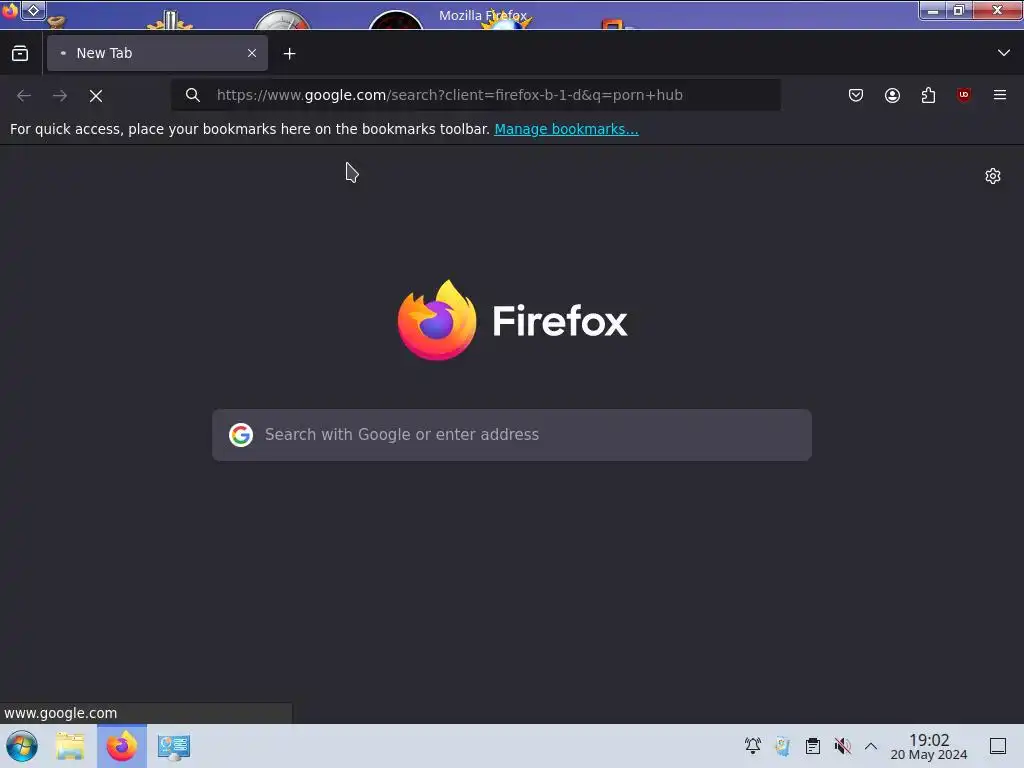Click the Search with Google field
Image resolution: width=1024 pixels, height=768 pixels.
tap(511, 435)
